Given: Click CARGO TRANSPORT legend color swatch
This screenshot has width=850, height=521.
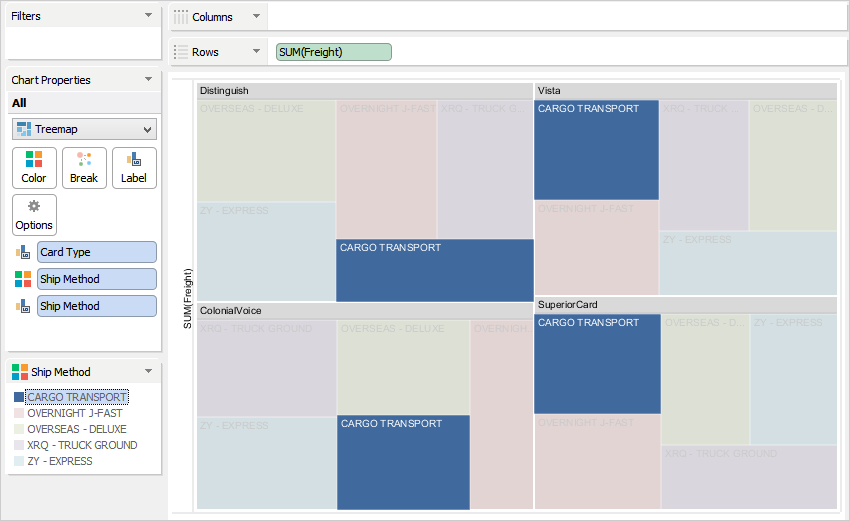Looking at the screenshot, I should tap(19, 397).
